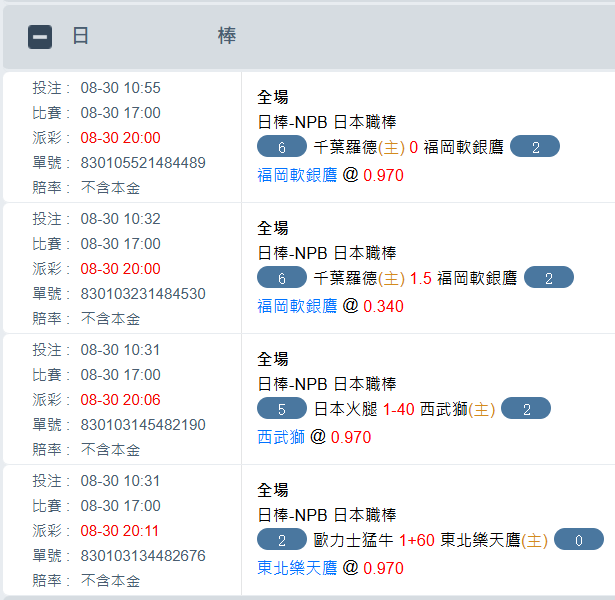
Task: Click 日本火腿 team name
Action: (346, 409)
